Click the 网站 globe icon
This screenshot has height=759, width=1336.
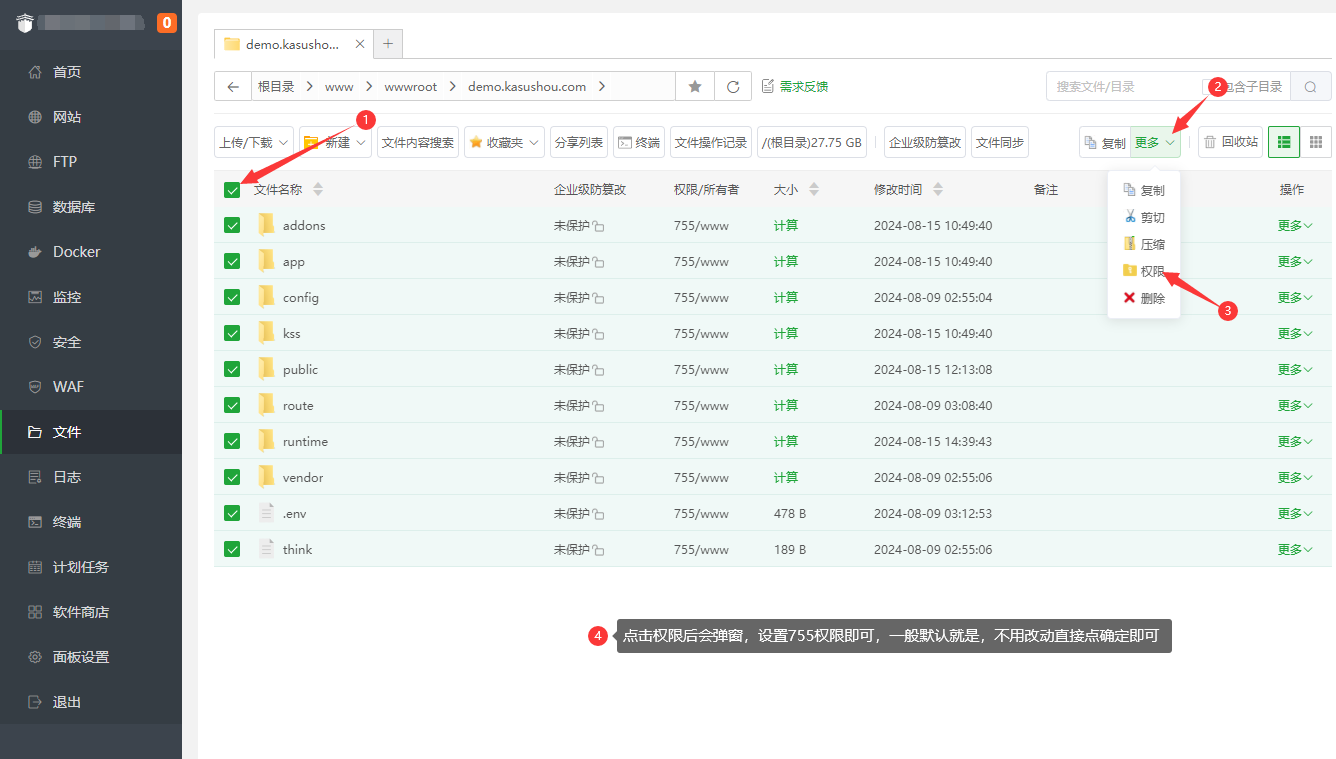click(35, 117)
